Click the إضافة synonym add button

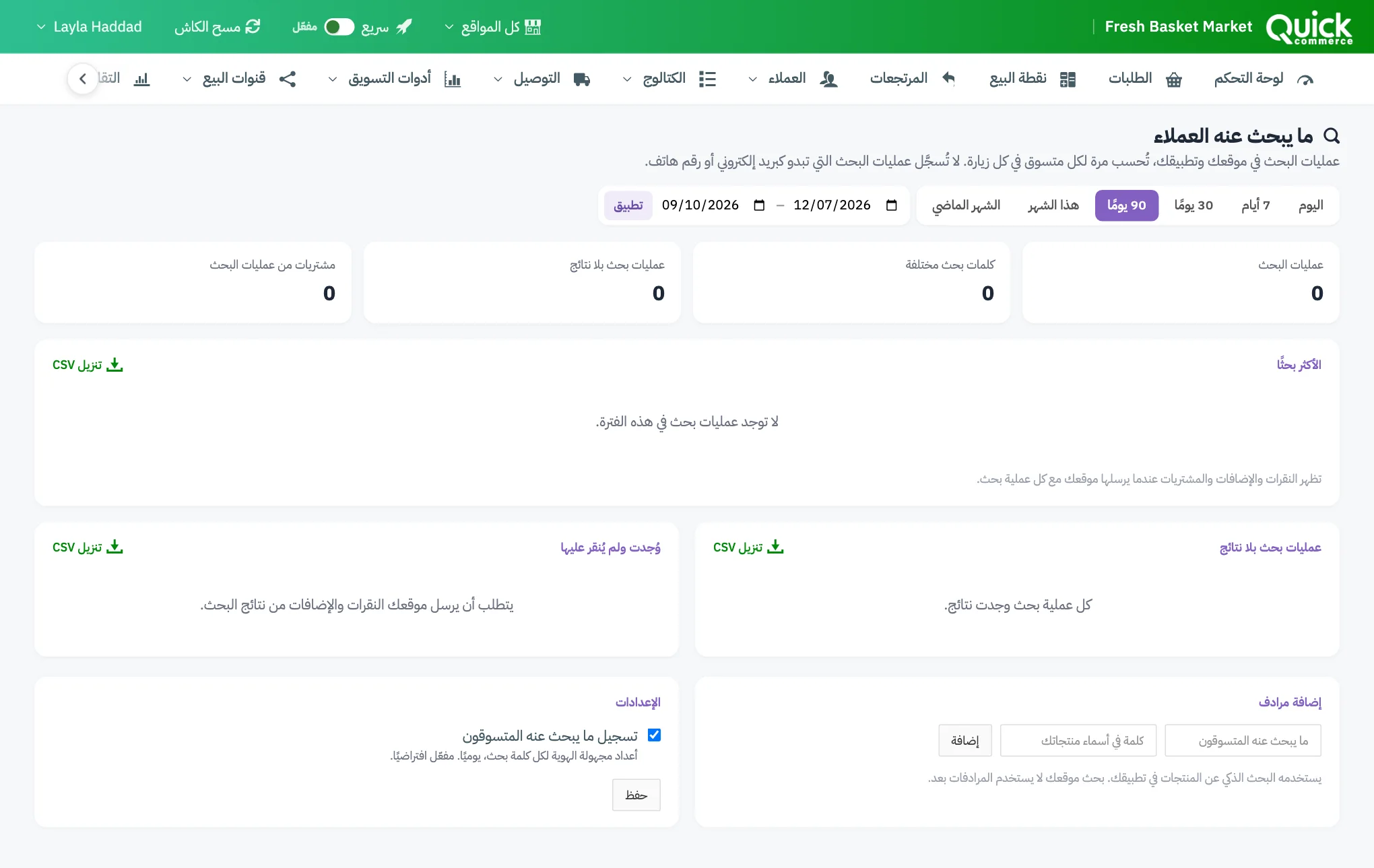[965, 741]
